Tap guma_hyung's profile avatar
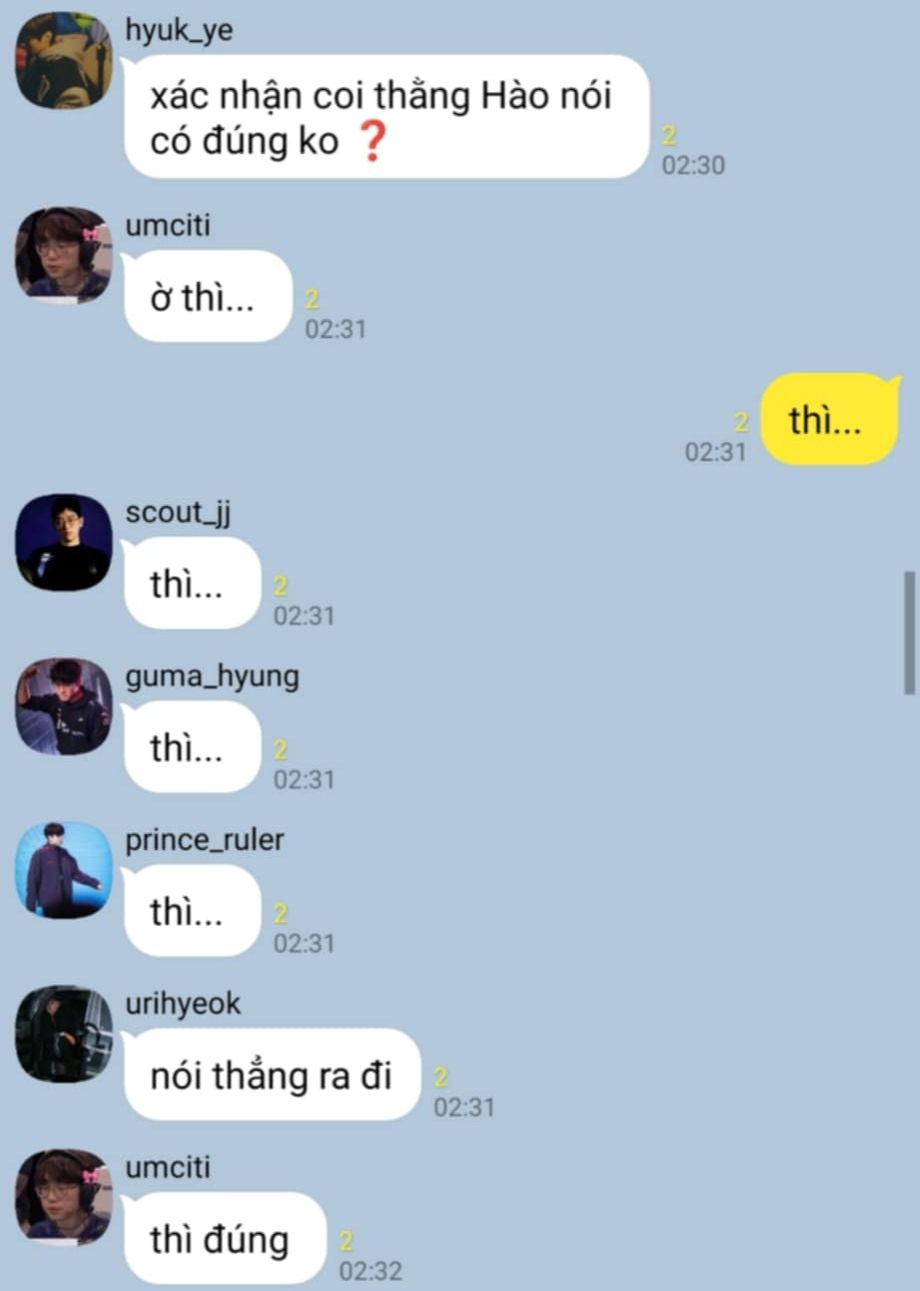The image size is (920, 1291). click(x=64, y=706)
